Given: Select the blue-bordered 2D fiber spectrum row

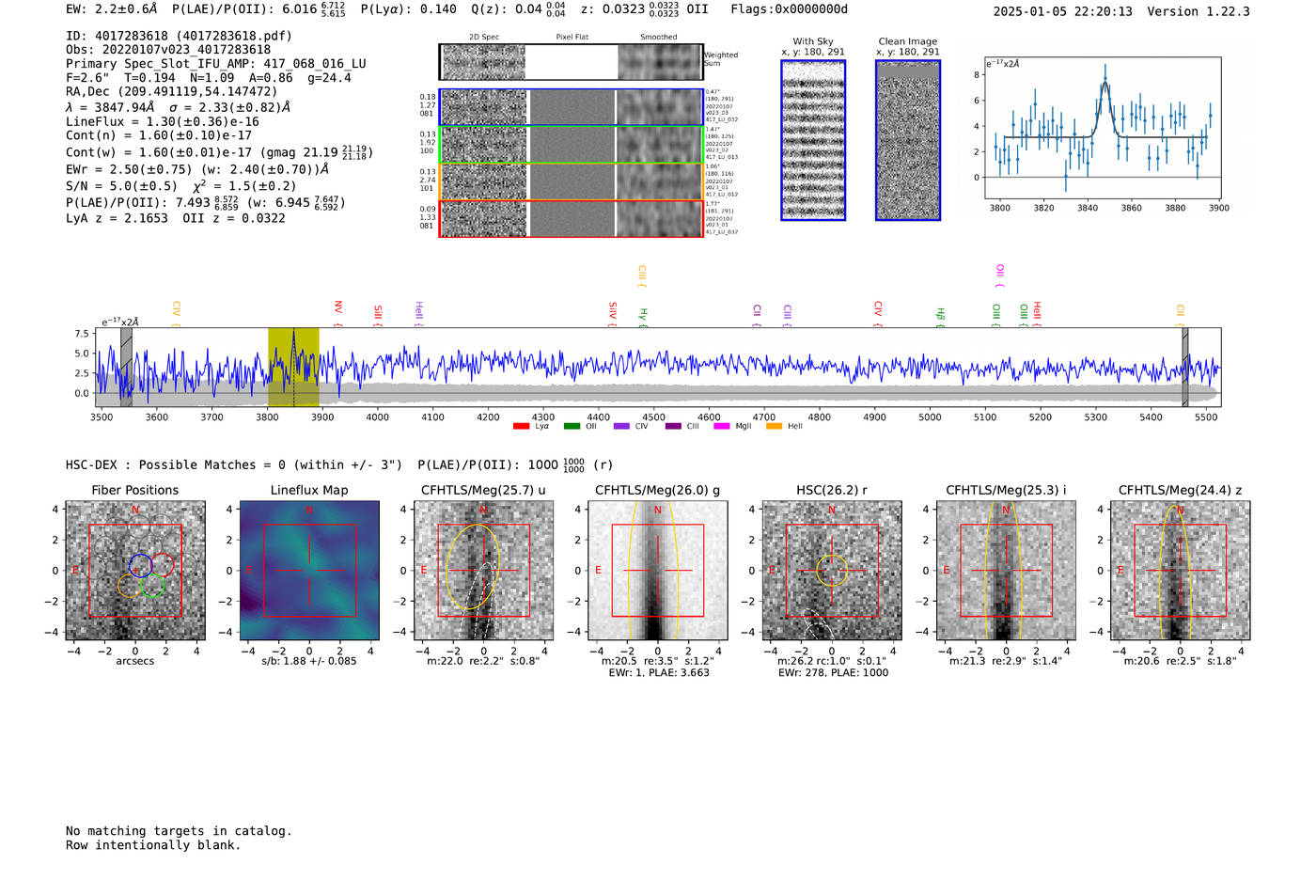Looking at the screenshot, I should pos(572,107).
